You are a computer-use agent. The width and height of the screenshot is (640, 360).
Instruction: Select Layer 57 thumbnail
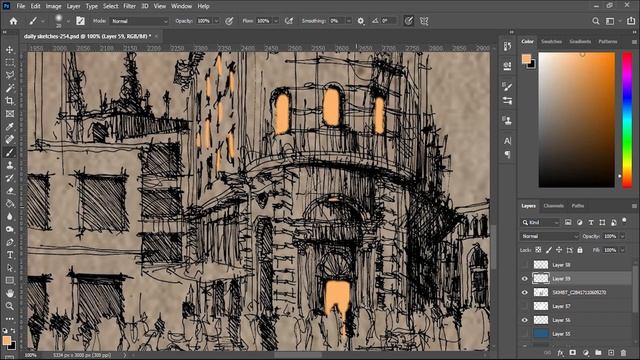point(541,306)
